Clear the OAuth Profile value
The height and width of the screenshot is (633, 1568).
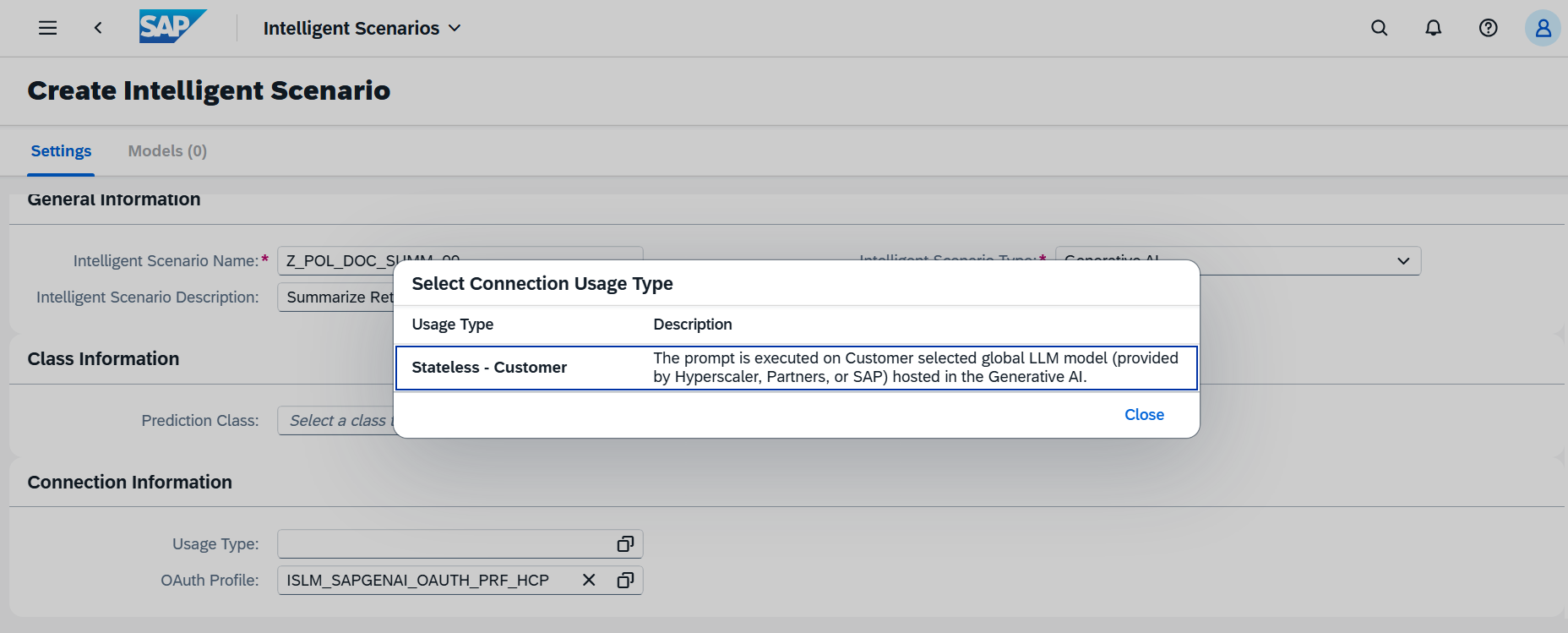tap(589, 581)
